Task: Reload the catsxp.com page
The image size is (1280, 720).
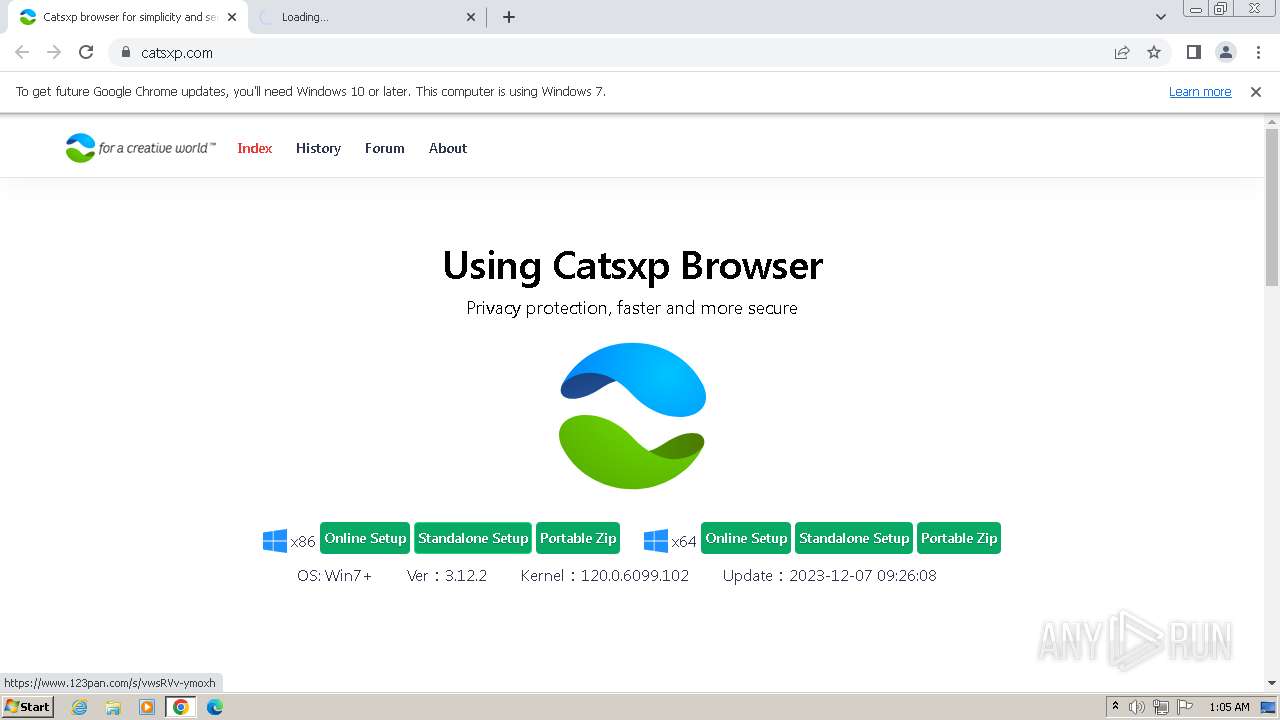Action: pyautogui.click(x=86, y=53)
